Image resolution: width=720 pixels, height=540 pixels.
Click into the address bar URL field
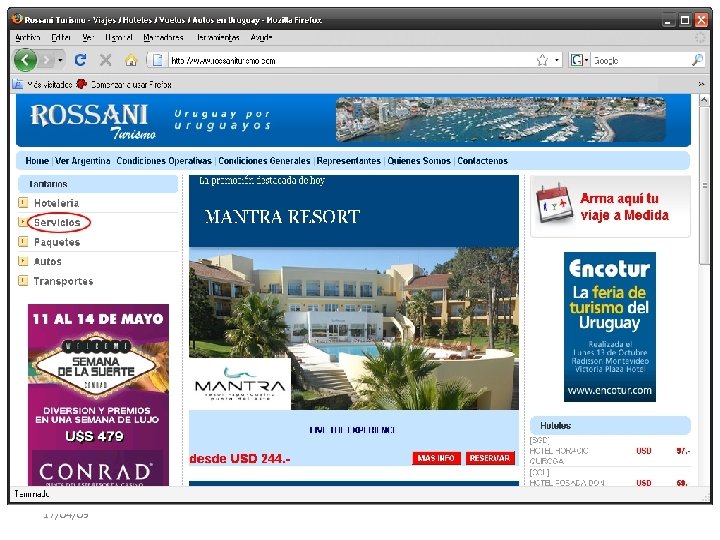[x=351, y=60]
